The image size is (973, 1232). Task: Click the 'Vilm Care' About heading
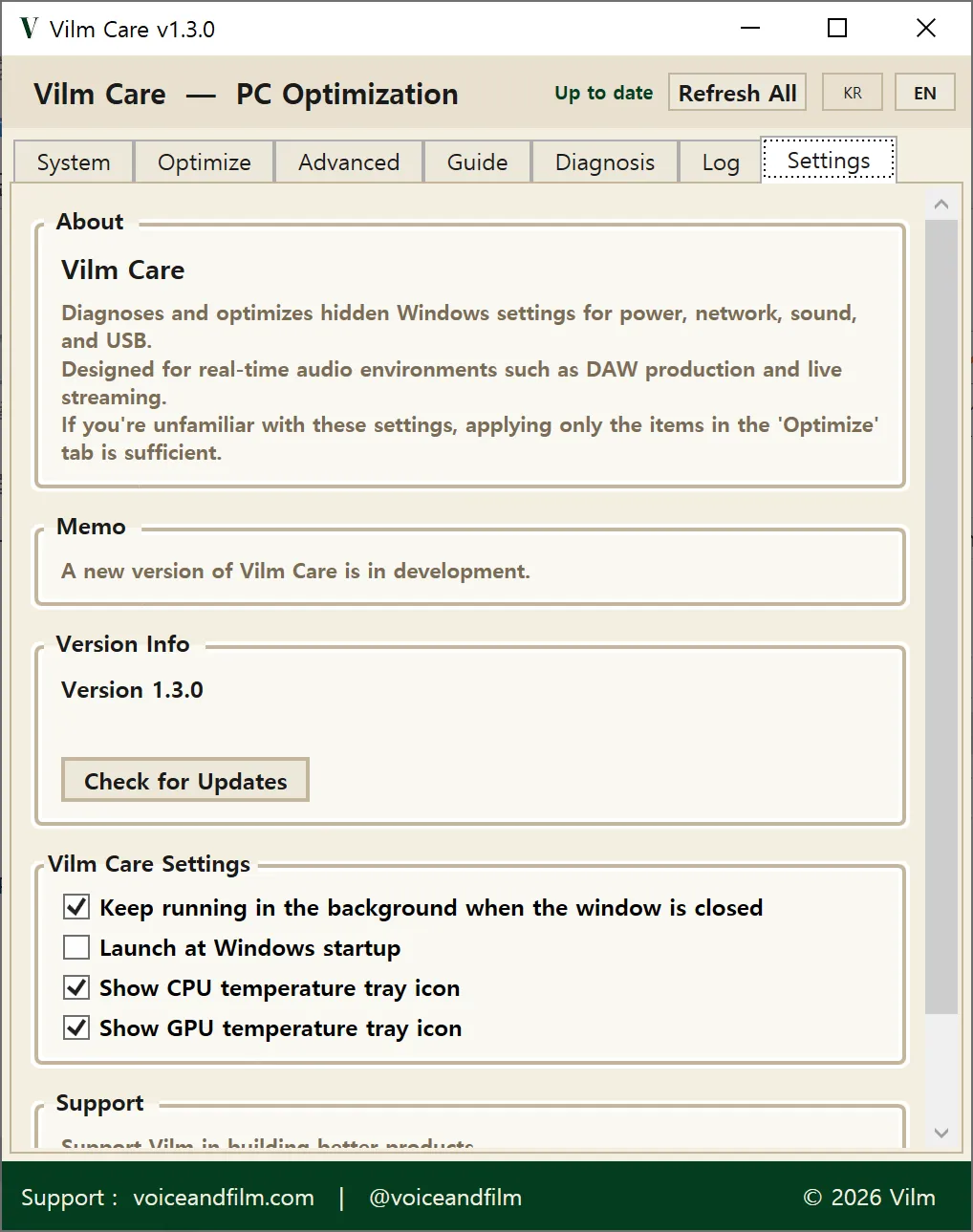pyautogui.click(x=123, y=270)
